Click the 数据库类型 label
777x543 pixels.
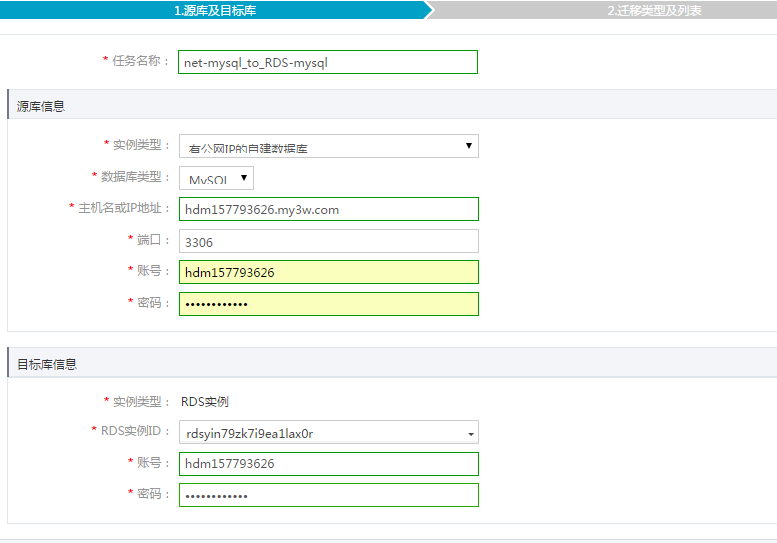click(x=135, y=177)
